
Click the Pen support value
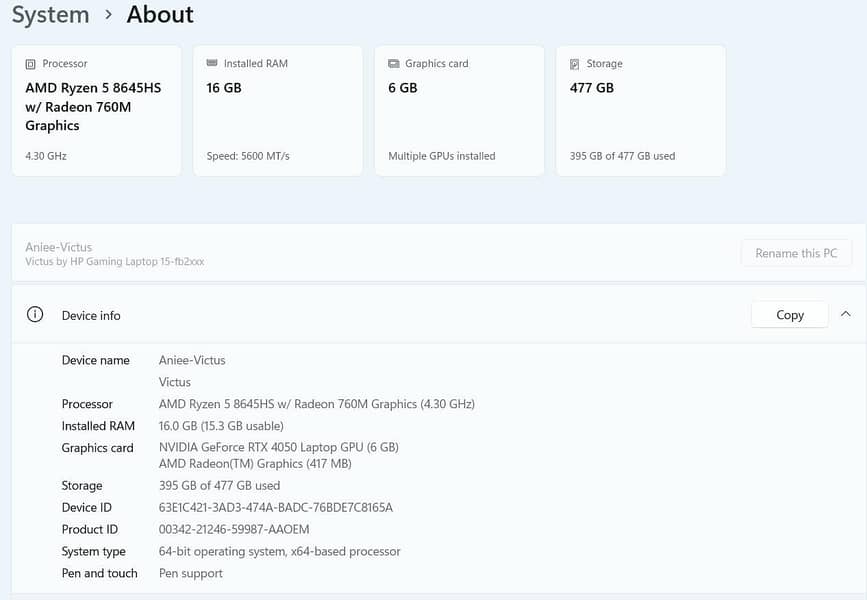coord(191,573)
